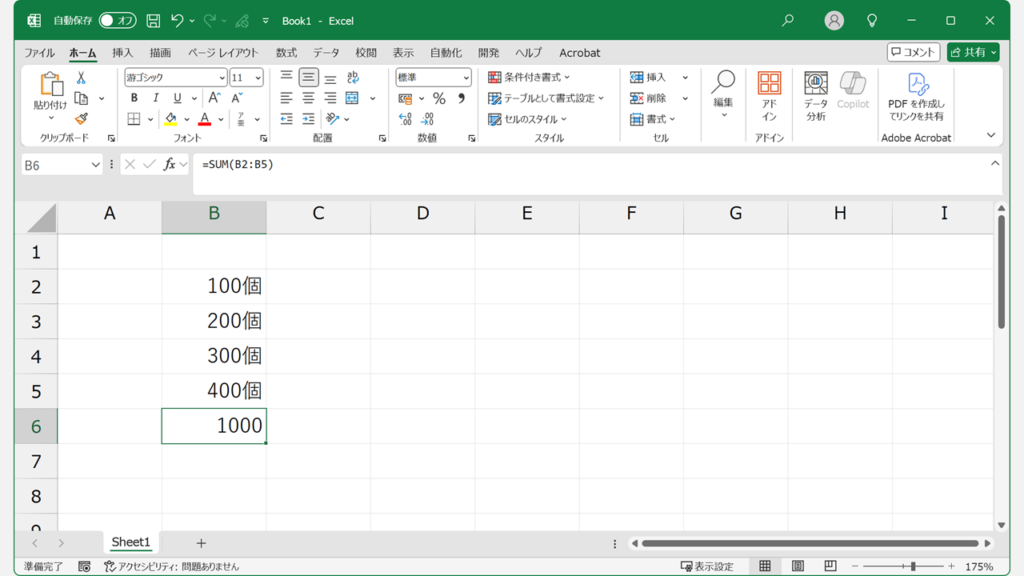
Task: Open the Name Box dropdown arrow
Action: (95, 165)
